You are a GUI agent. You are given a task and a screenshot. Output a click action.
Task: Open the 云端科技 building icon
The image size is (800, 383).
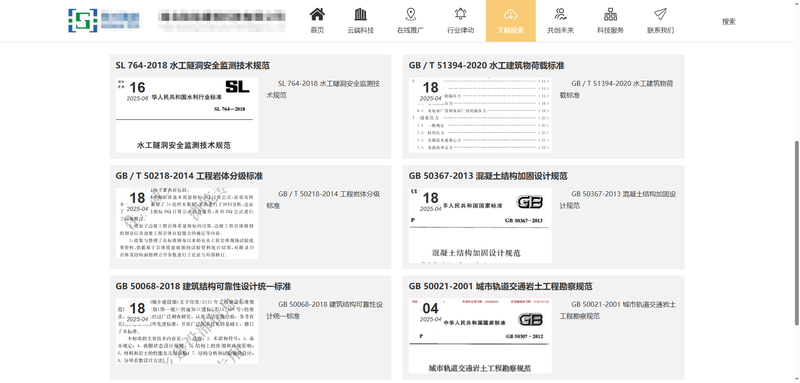[361, 14]
